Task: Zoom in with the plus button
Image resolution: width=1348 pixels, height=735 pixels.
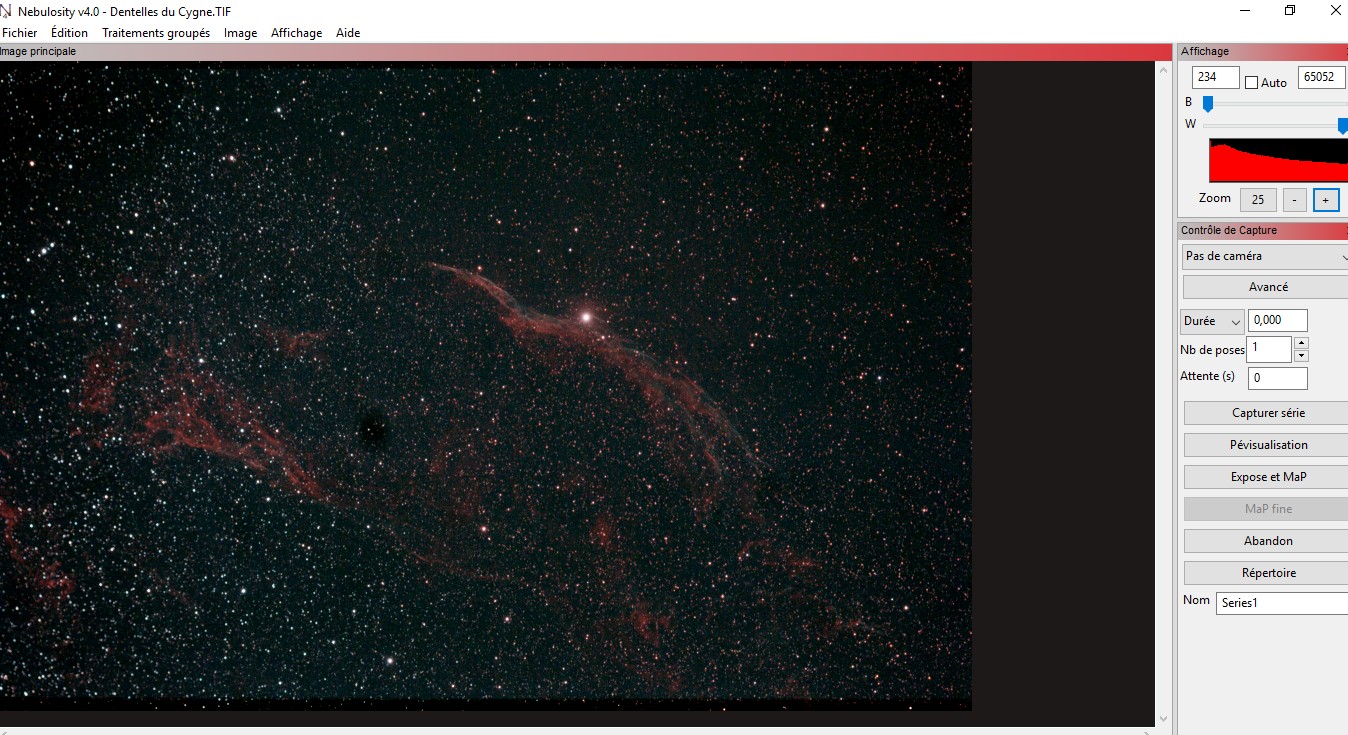Action: (1326, 200)
